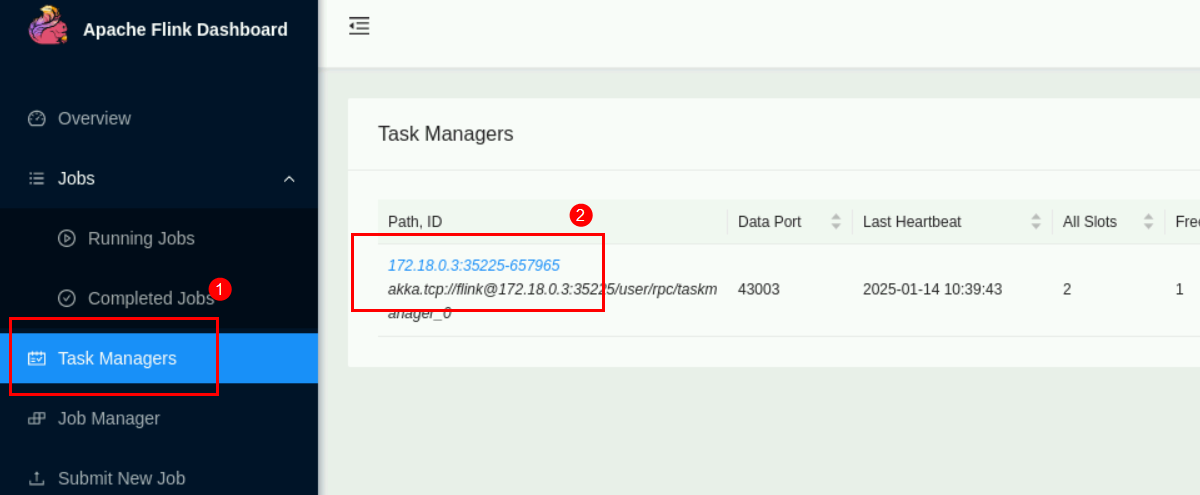
Task: Click the Jobs list icon
Action: 37,178
